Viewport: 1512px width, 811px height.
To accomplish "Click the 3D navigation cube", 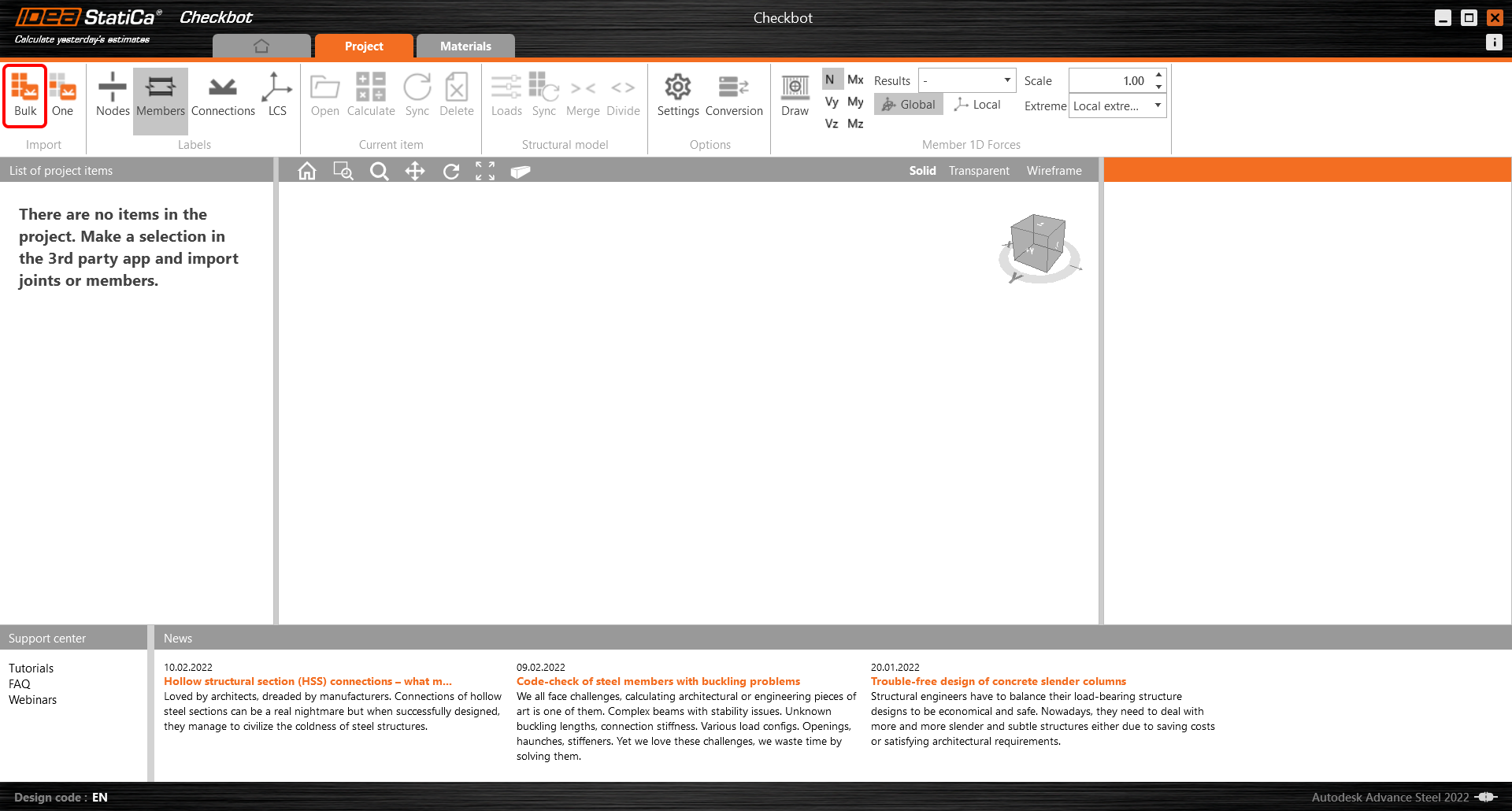I will tap(1039, 246).
